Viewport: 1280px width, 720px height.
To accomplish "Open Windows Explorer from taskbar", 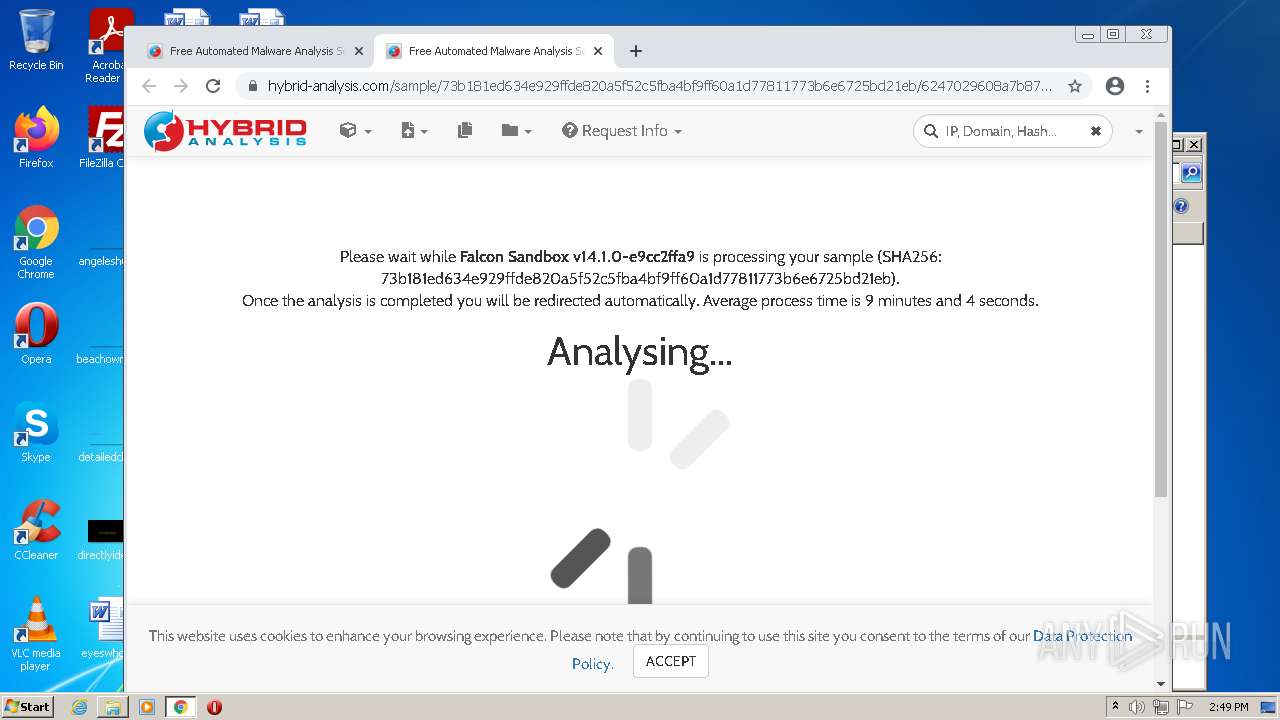I will 113,707.
